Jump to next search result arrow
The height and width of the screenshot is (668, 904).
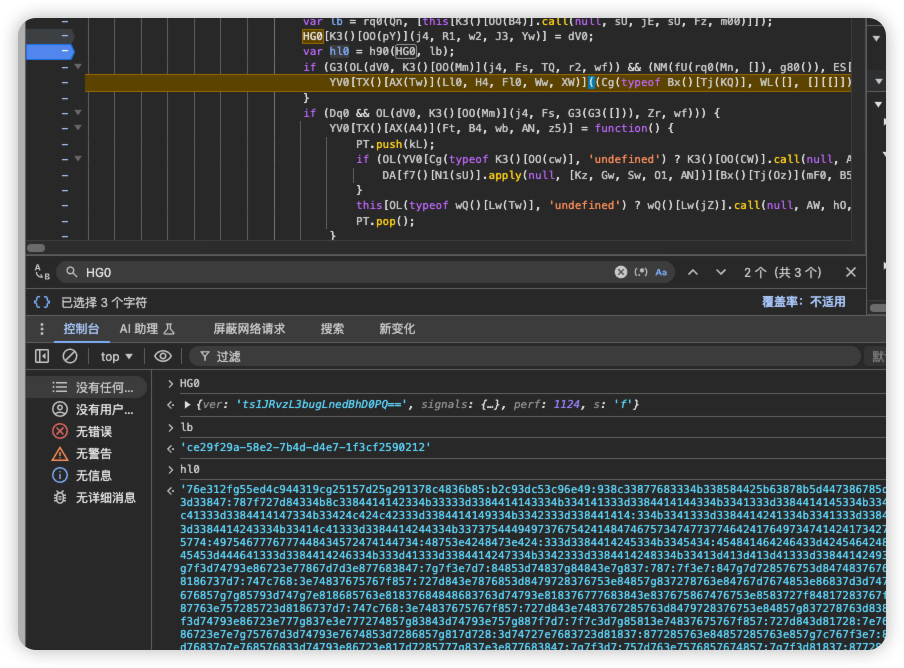pyautogui.click(x=720, y=272)
